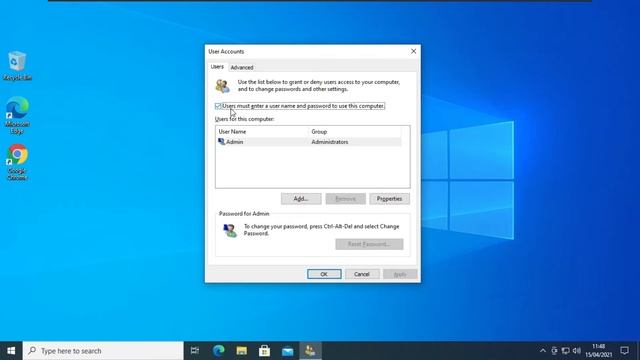Close the User Accounts dialog
The height and width of the screenshot is (360, 640).
pos(413,51)
